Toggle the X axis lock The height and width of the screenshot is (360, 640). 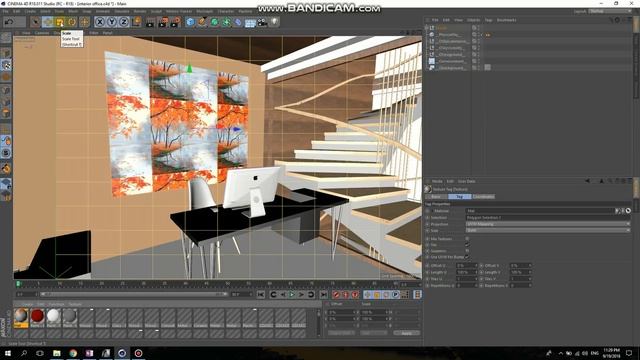point(100,22)
